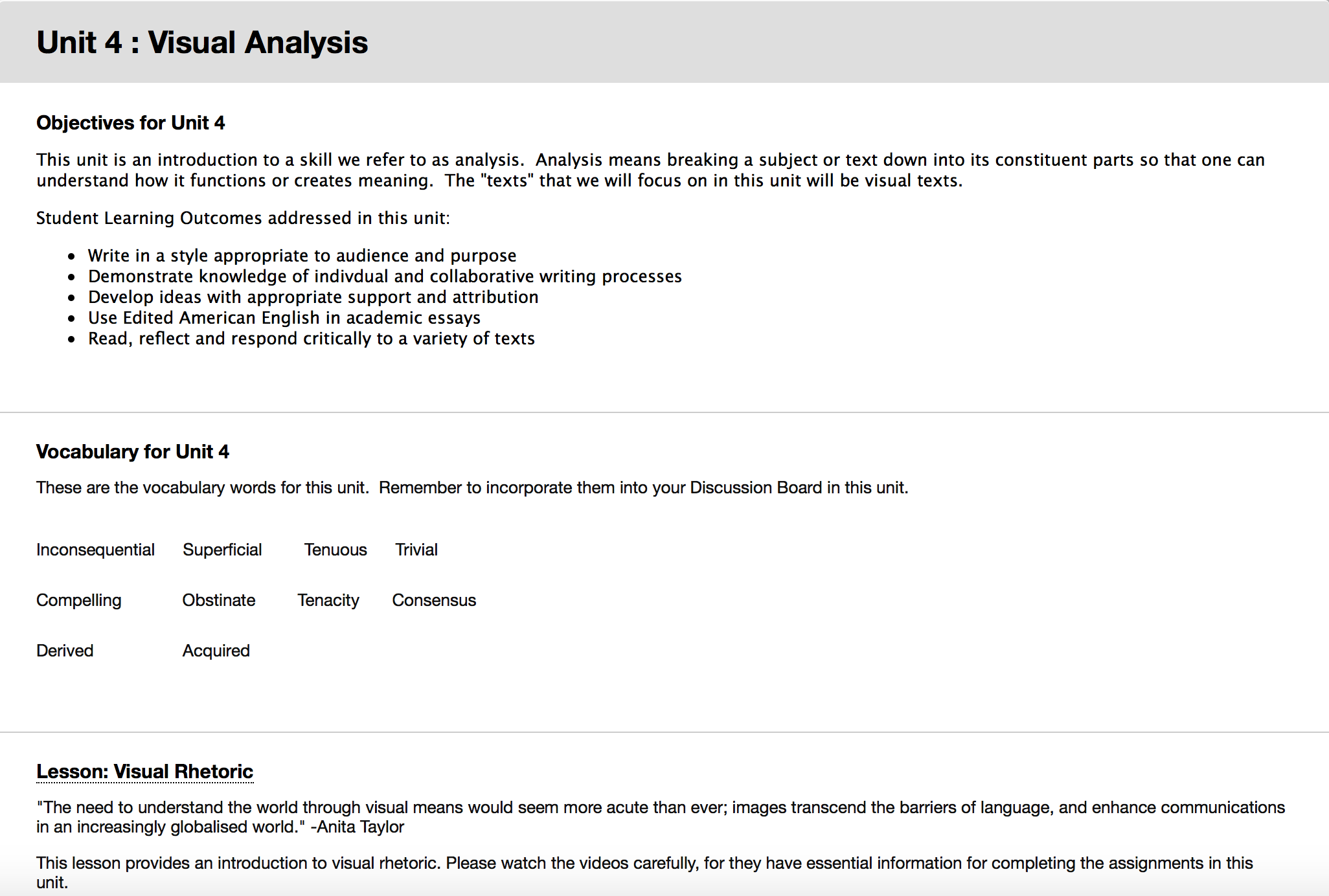
Task: Click the Objectives for Unit 4 heading
Action: click(x=130, y=123)
